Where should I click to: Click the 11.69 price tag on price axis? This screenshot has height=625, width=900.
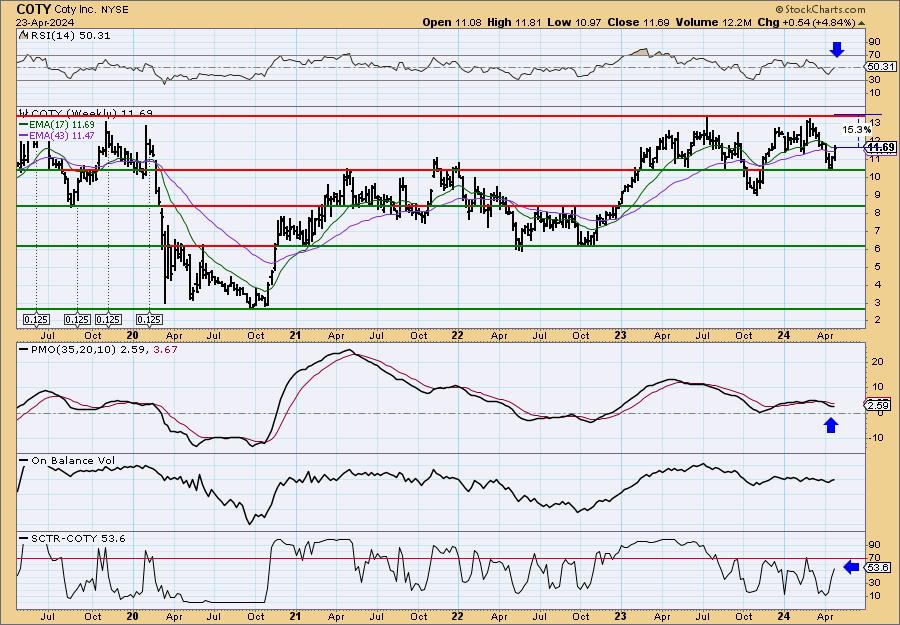881,147
